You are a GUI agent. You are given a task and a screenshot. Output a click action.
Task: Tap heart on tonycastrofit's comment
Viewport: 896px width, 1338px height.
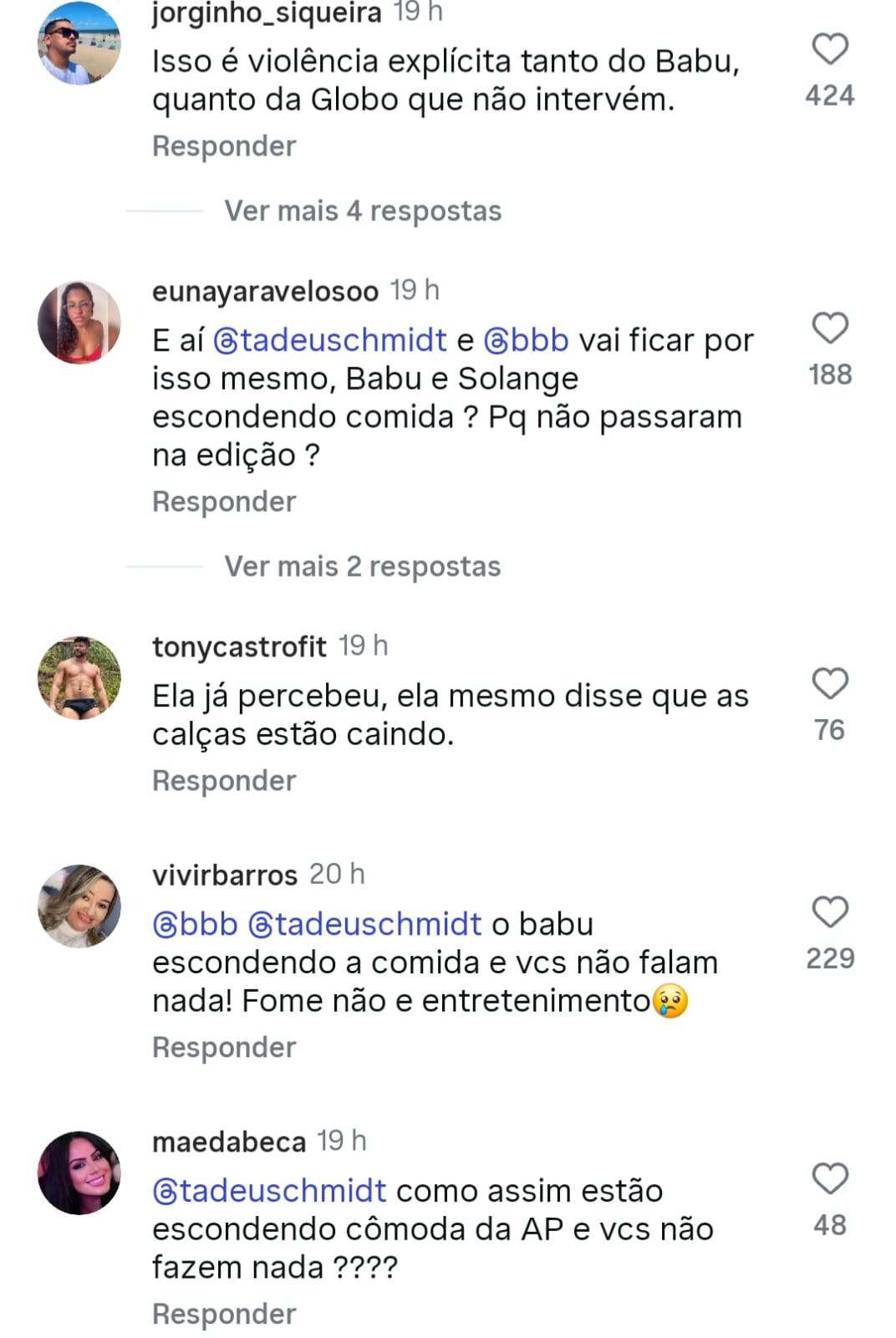(x=830, y=683)
